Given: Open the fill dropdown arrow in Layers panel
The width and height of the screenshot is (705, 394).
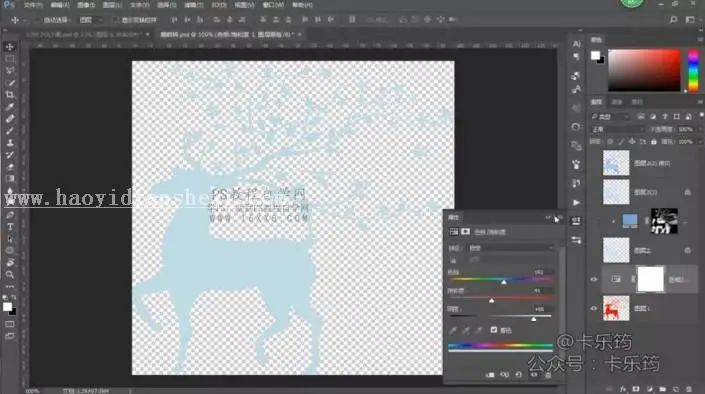Looking at the screenshot, I should coord(700,142).
